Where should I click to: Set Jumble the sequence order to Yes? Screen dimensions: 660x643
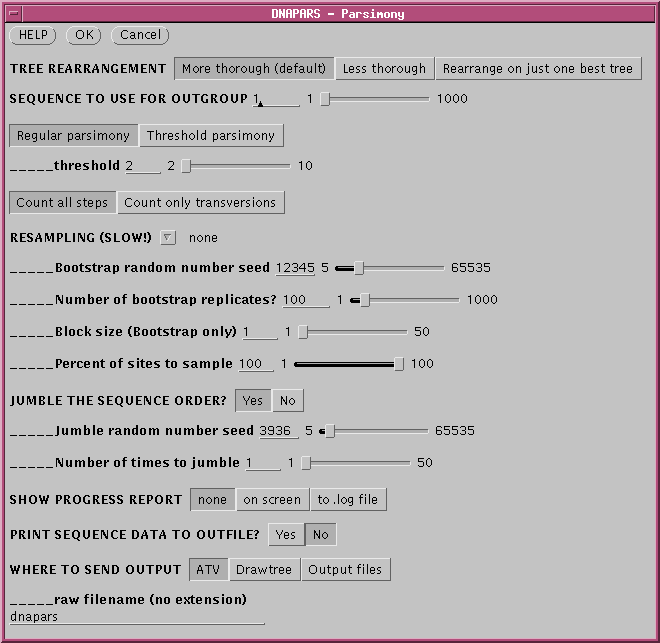pyautogui.click(x=253, y=401)
